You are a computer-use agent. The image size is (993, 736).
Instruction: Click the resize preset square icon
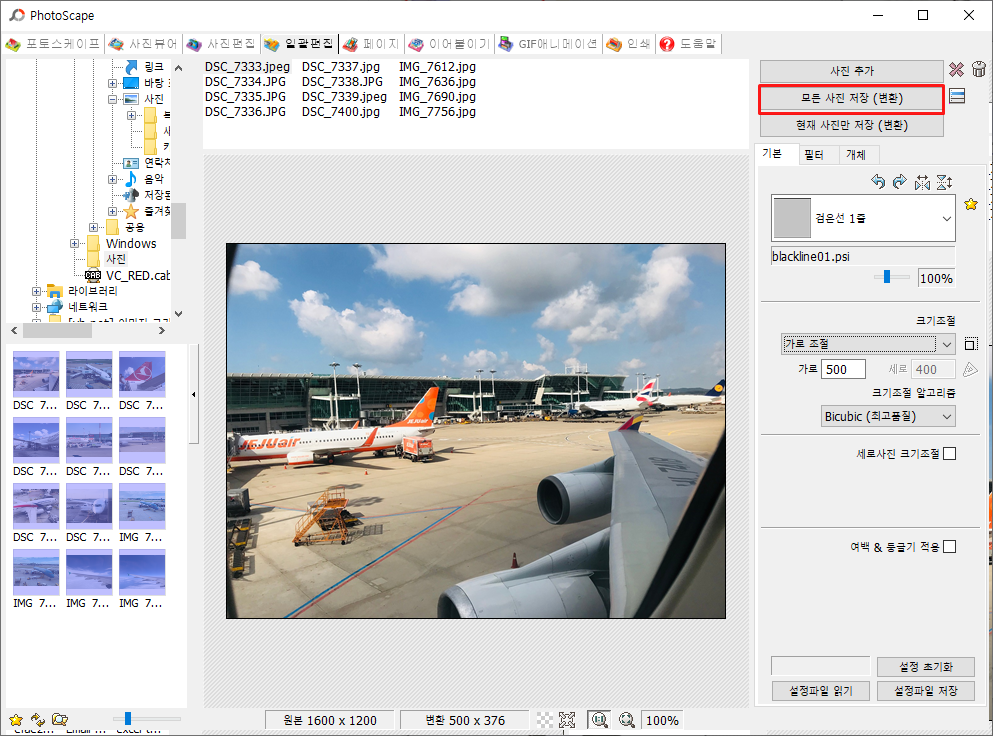pyautogui.click(x=971, y=344)
